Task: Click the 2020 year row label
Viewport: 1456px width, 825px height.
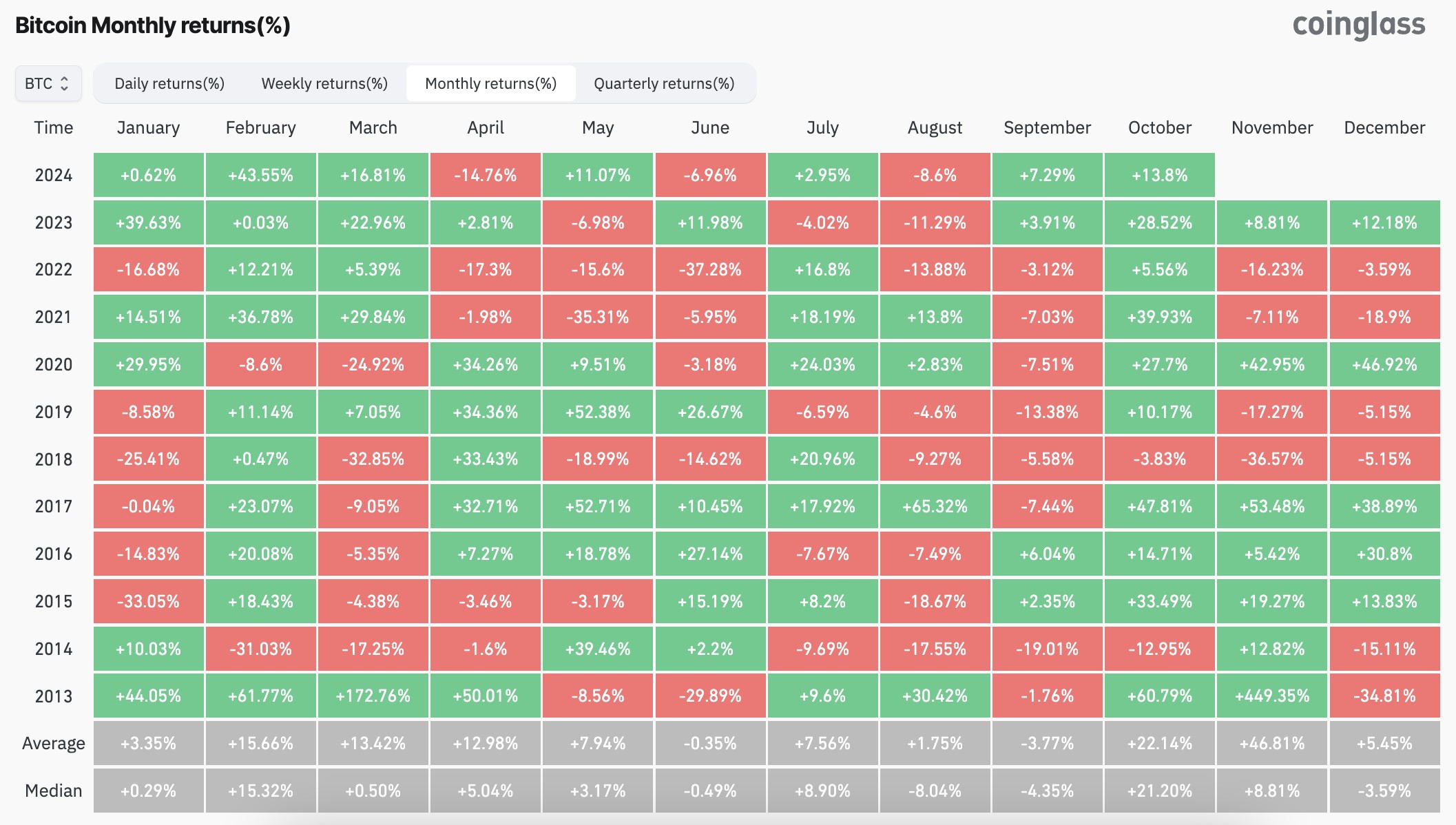Action: 54,364
